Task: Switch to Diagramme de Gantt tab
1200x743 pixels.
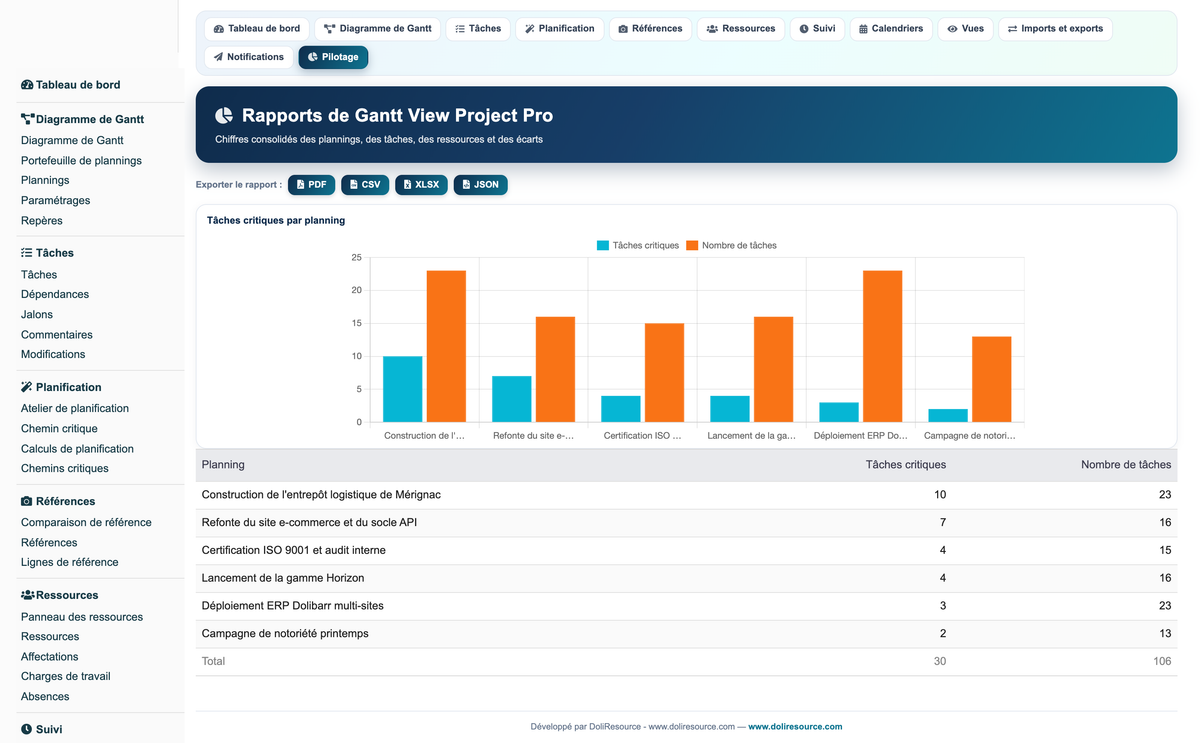Action: 378,29
